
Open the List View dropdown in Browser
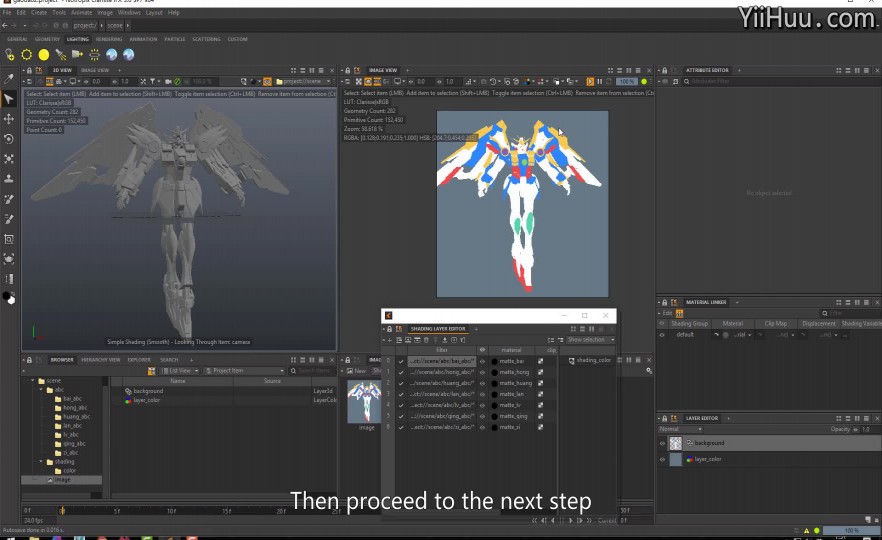(180, 371)
